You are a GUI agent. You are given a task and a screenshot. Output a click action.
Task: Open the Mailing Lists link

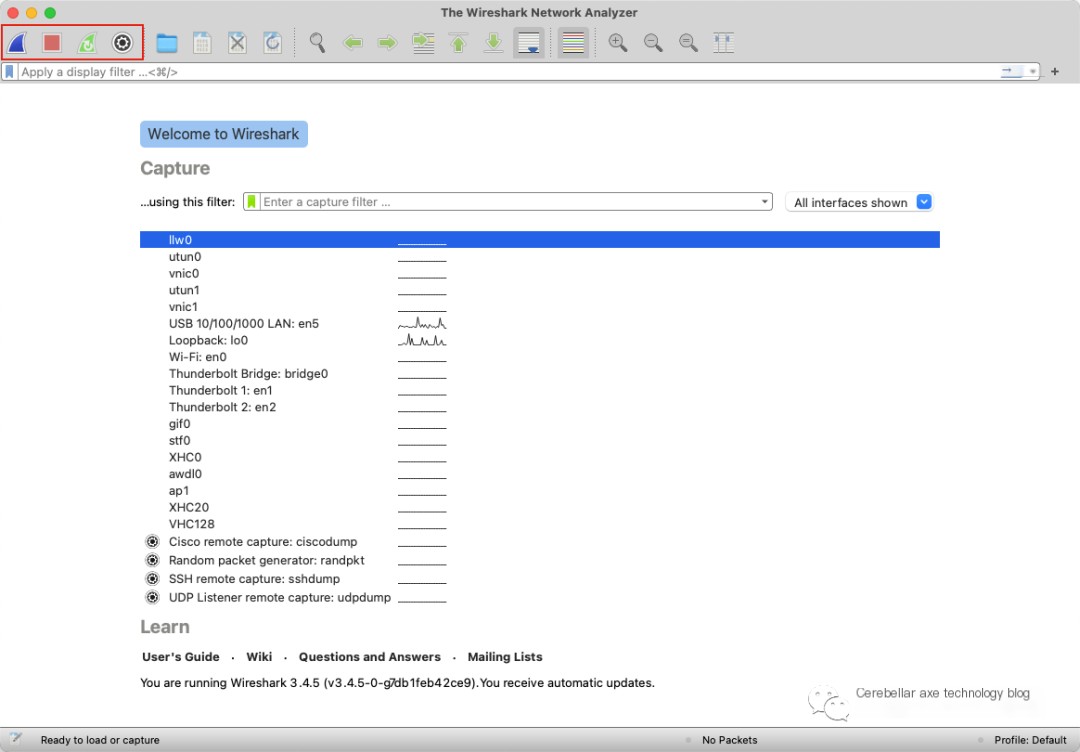click(x=505, y=657)
